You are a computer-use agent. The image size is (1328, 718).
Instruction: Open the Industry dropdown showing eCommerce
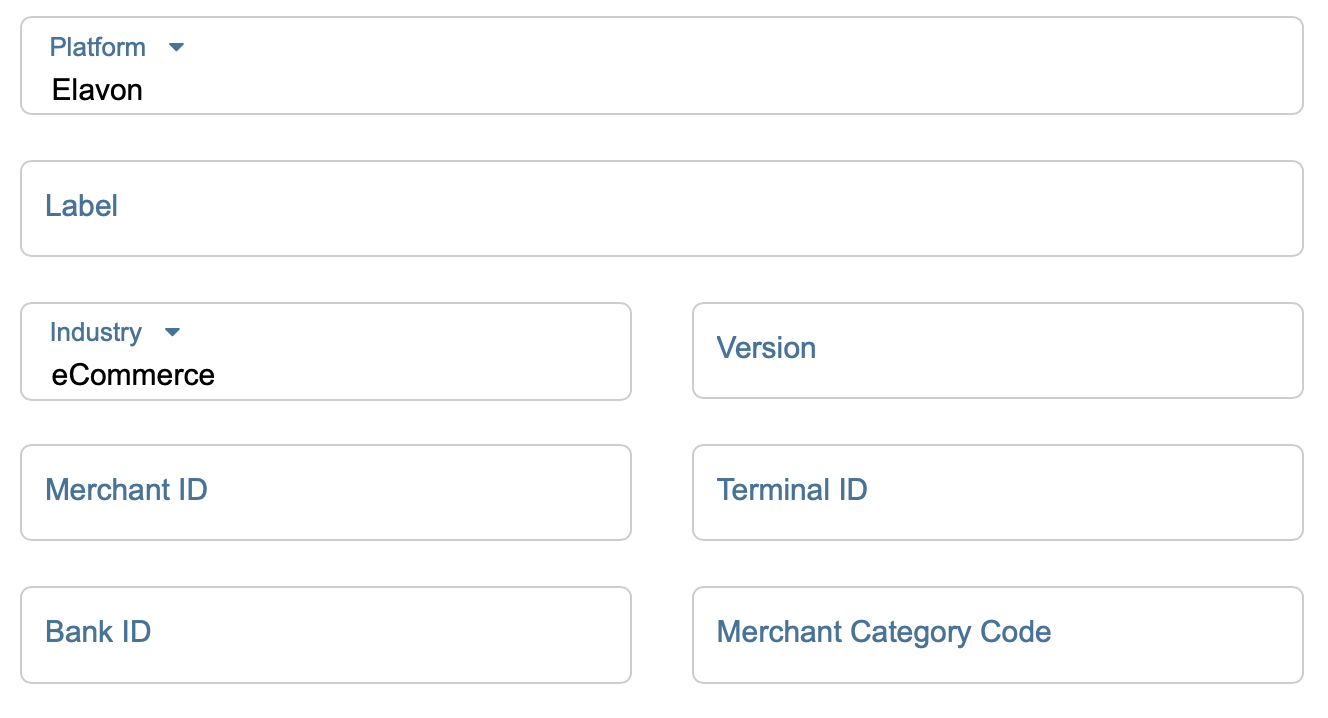(326, 352)
